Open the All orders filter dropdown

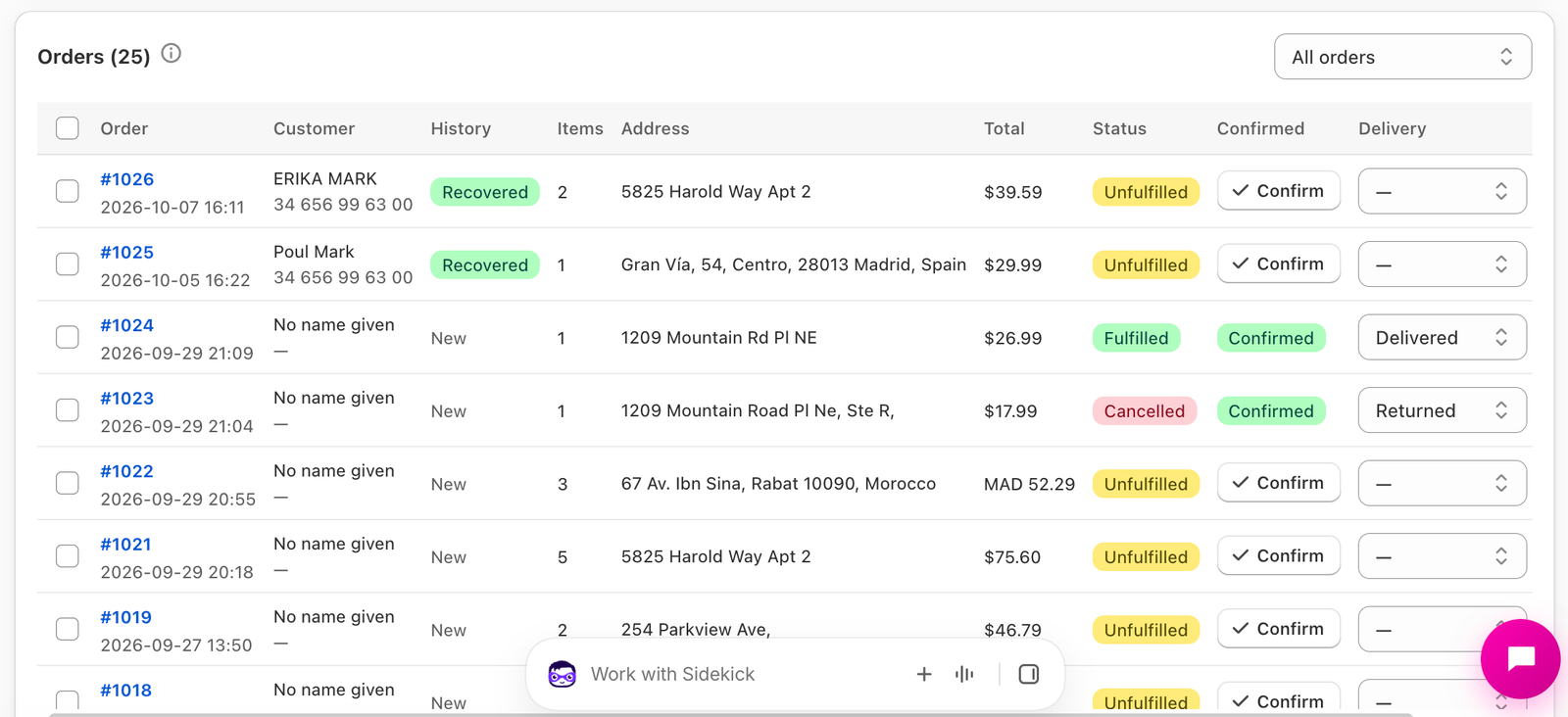pyautogui.click(x=1402, y=57)
